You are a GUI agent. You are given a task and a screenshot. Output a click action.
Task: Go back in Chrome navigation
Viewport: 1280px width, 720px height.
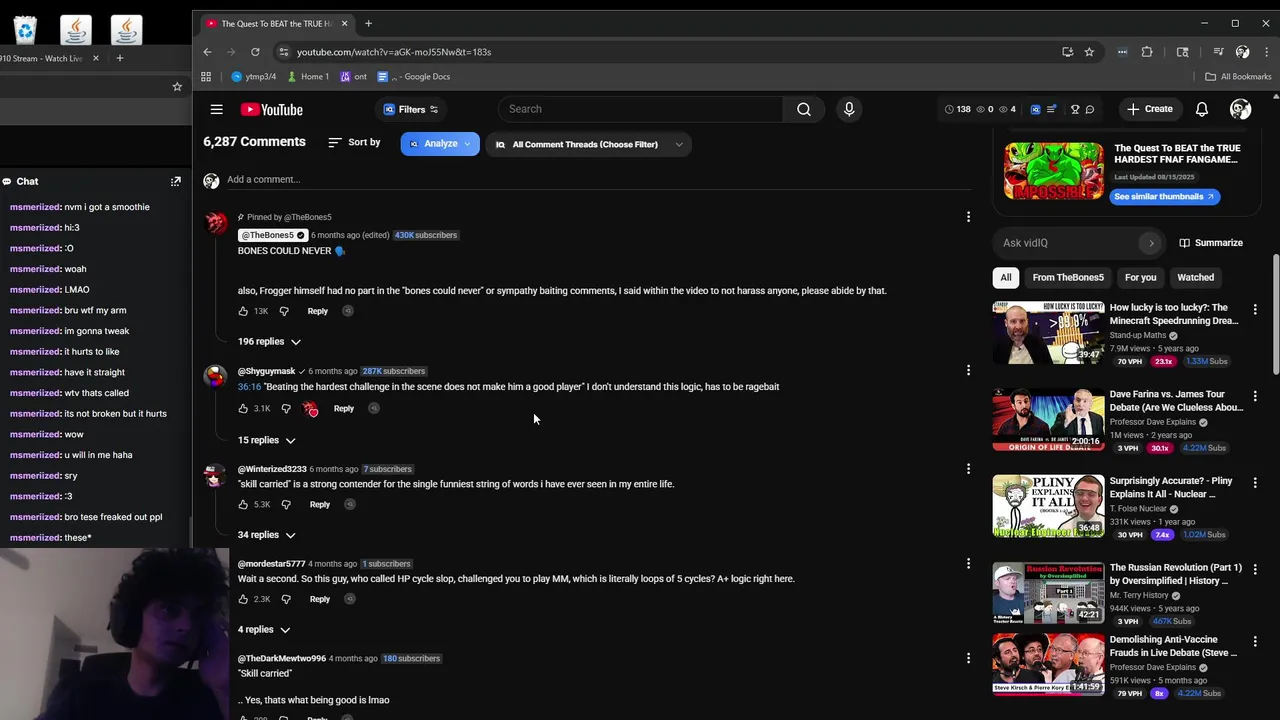(207, 52)
